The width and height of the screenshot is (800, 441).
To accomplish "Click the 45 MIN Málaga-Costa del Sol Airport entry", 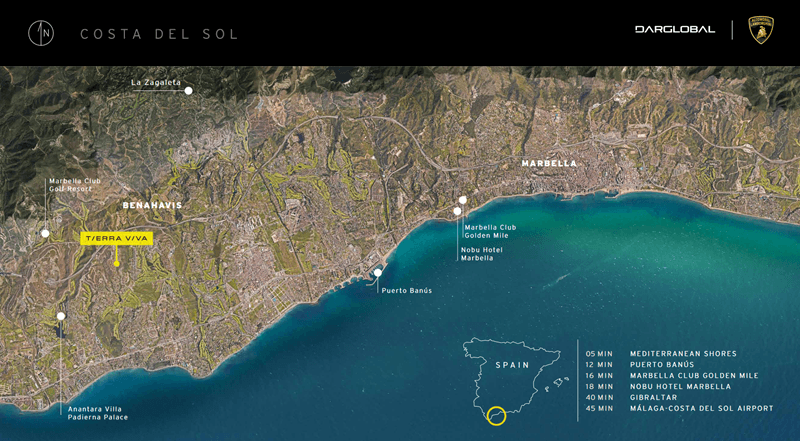I will tap(680, 408).
